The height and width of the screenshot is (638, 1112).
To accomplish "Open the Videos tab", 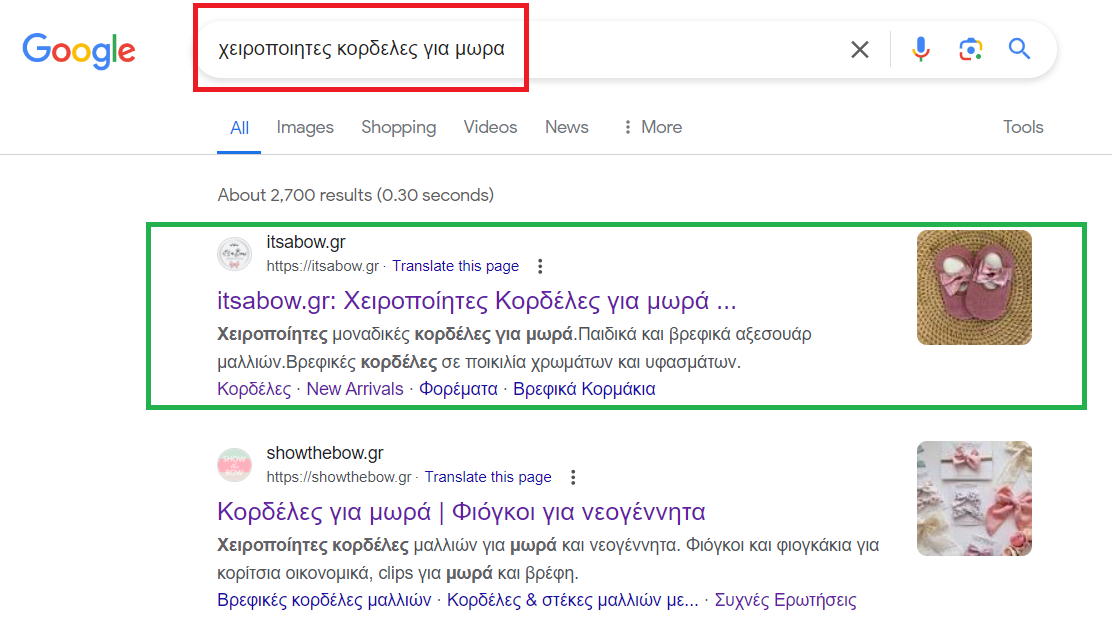I will 490,127.
